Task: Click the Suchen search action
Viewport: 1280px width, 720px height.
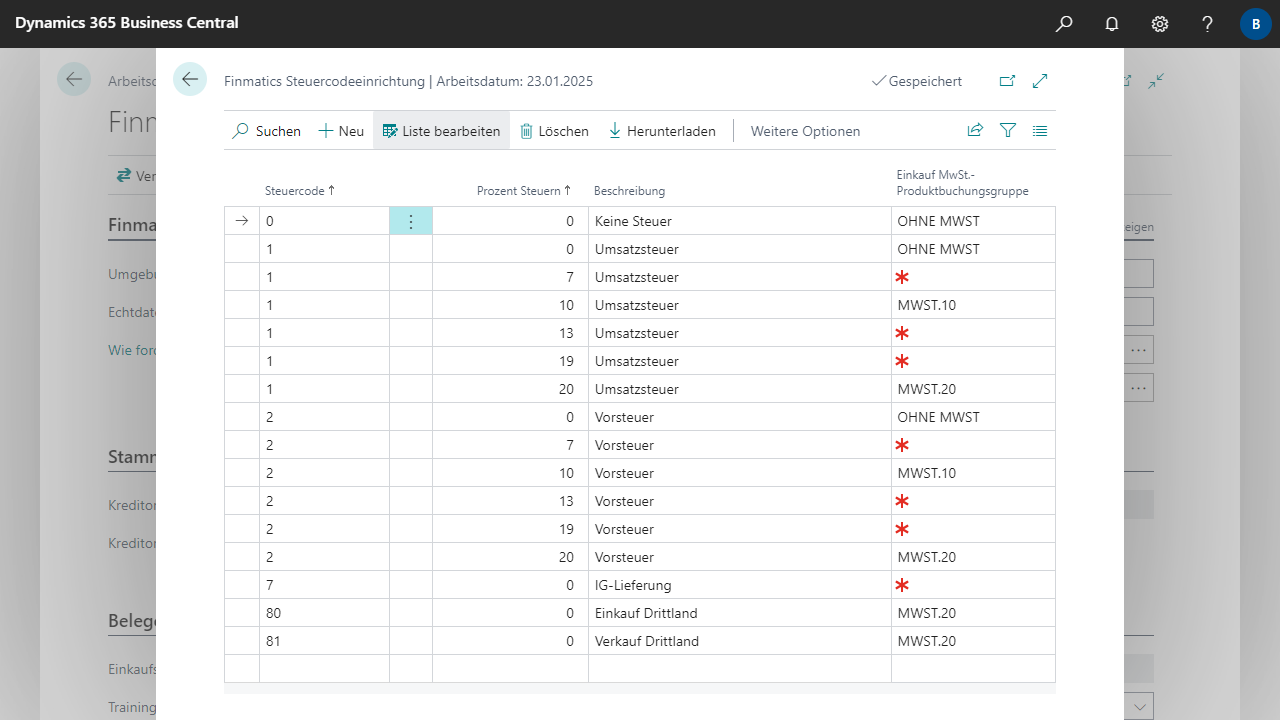Action: point(266,131)
